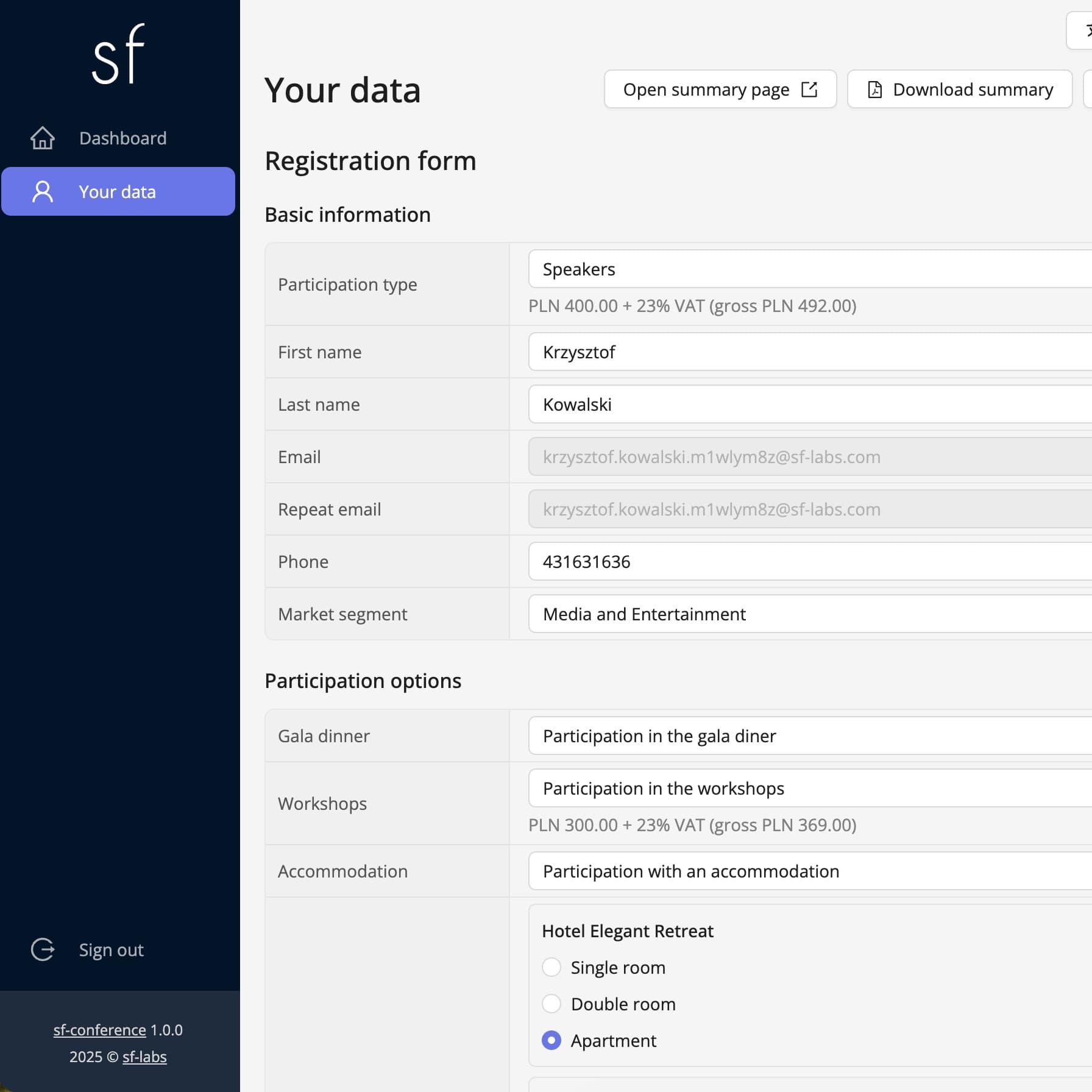Click the external-link icon on Open summary page
The height and width of the screenshot is (1092, 1092).
tap(809, 89)
